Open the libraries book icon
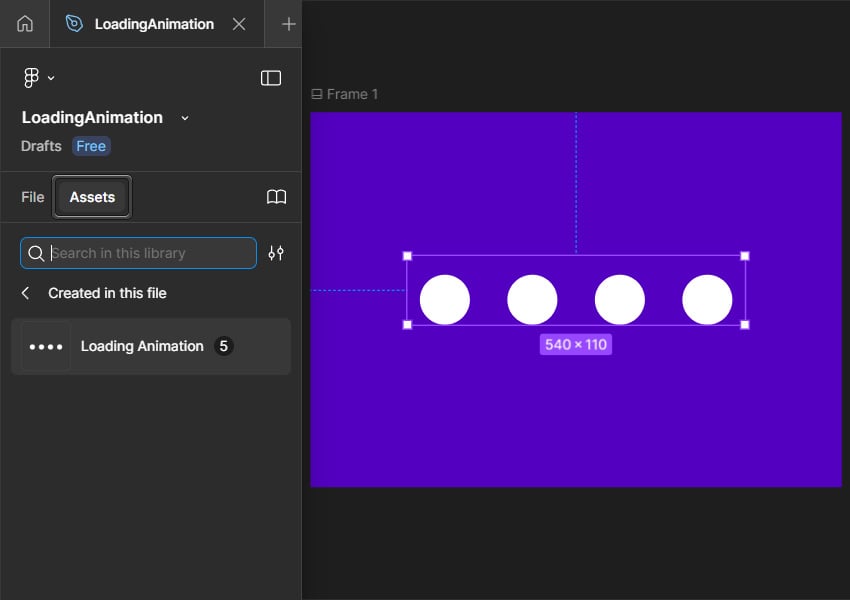The width and height of the screenshot is (850, 600). (x=277, y=197)
